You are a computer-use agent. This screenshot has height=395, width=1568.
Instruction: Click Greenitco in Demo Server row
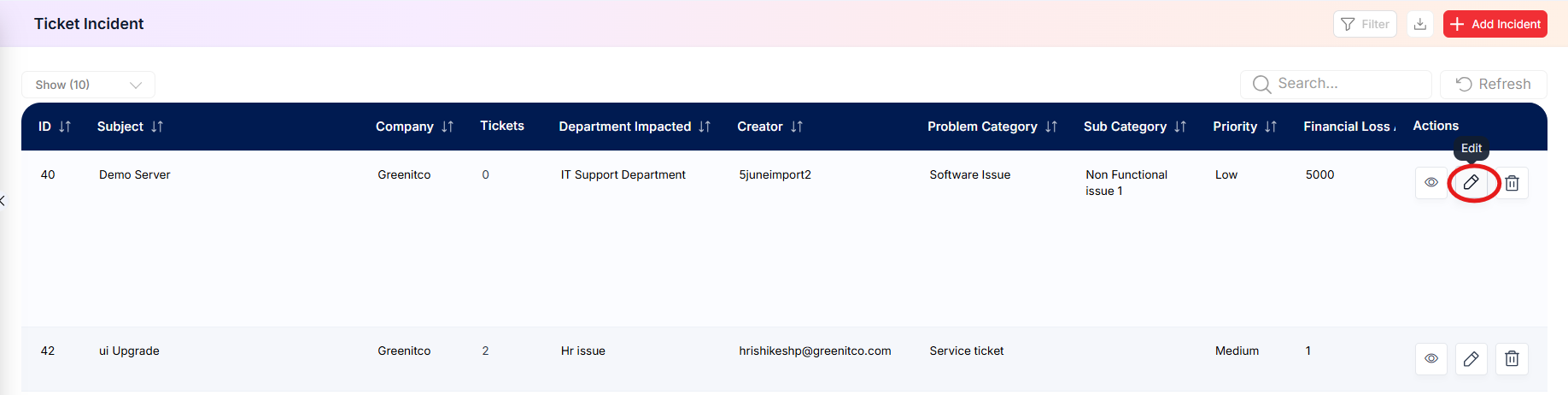pyautogui.click(x=404, y=174)
